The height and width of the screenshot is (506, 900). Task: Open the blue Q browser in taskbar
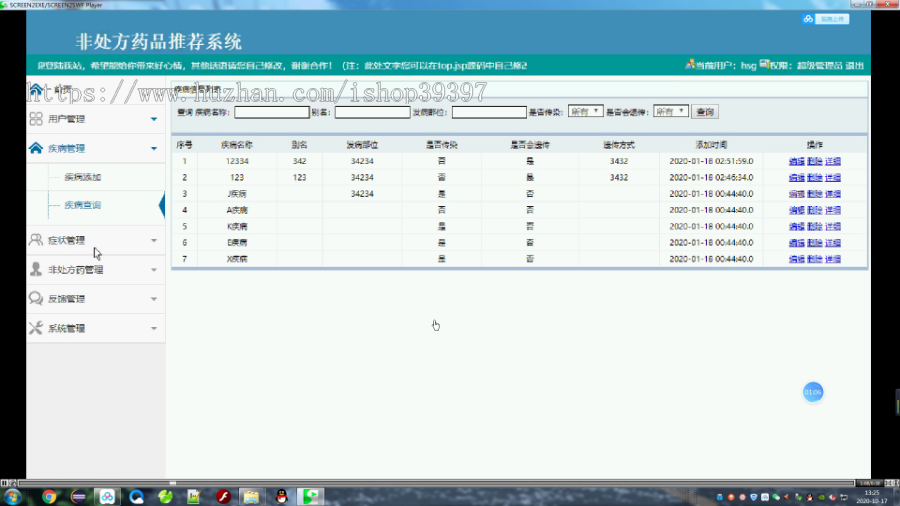[x=136, y=497]
